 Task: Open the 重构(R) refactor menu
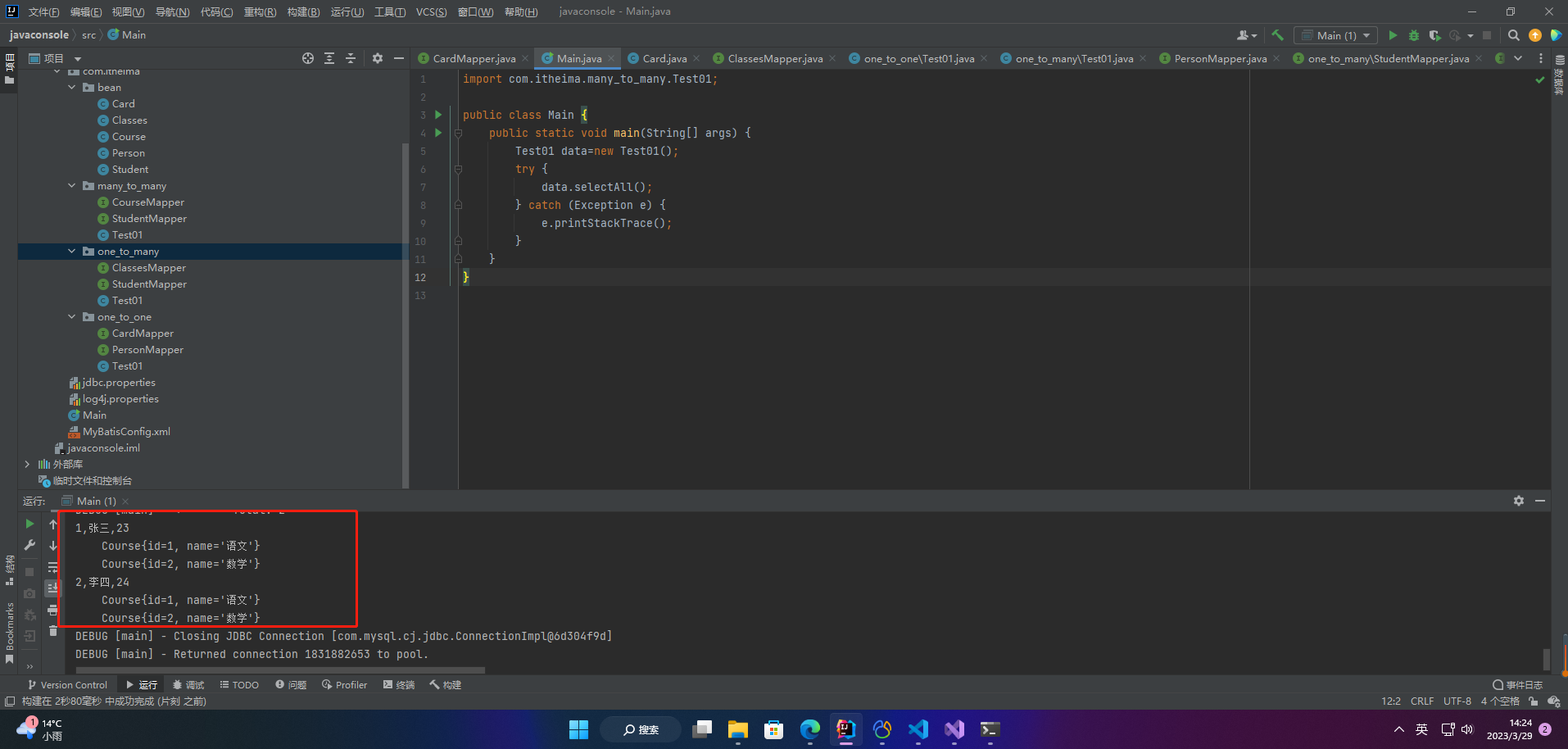[260, 11]
